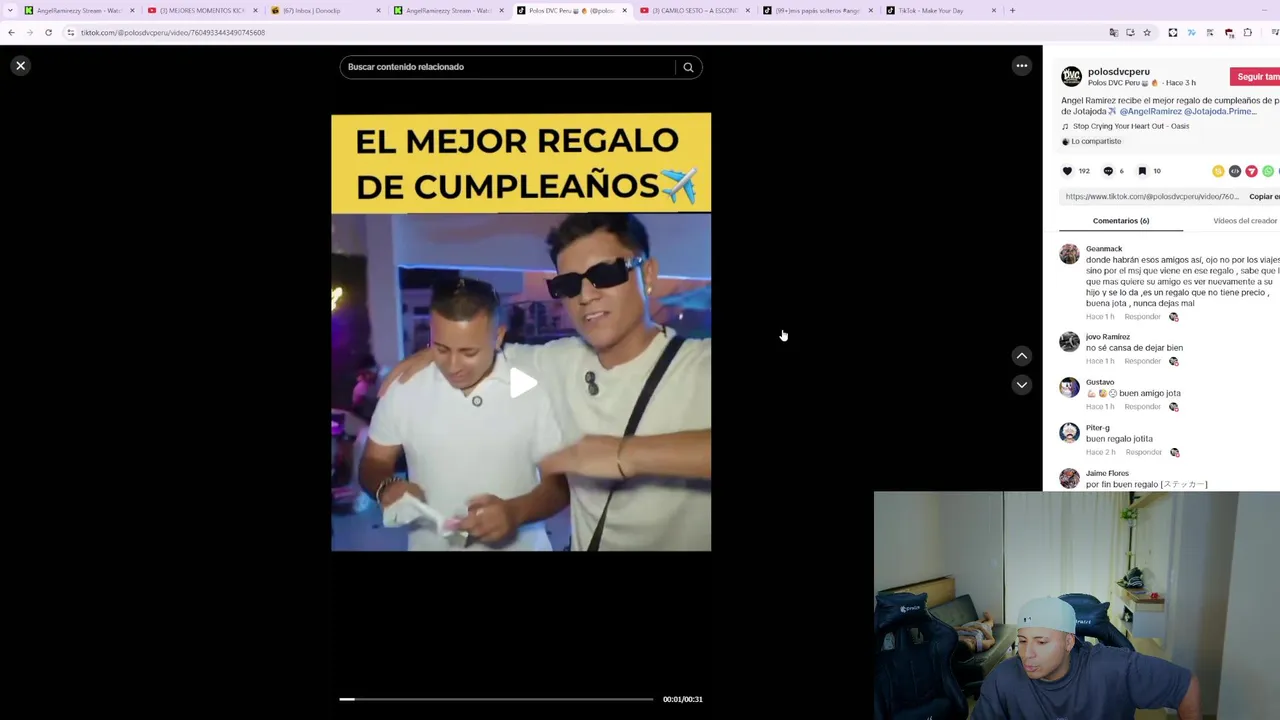The width and height of the screenshot is (1280, 720).
Task: Select the Comentarios (6) tab
Action: (1121, 221)
